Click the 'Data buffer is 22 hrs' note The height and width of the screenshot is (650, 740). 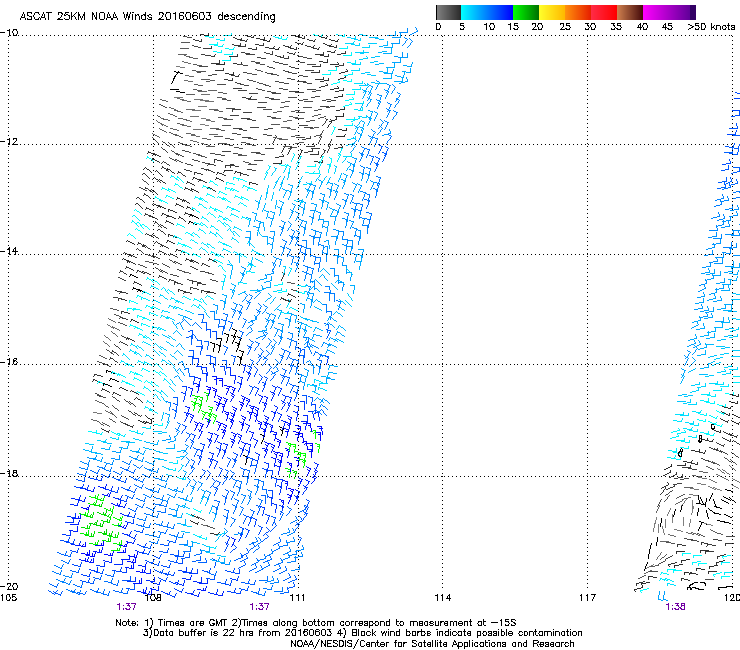(x=238, y=633)
